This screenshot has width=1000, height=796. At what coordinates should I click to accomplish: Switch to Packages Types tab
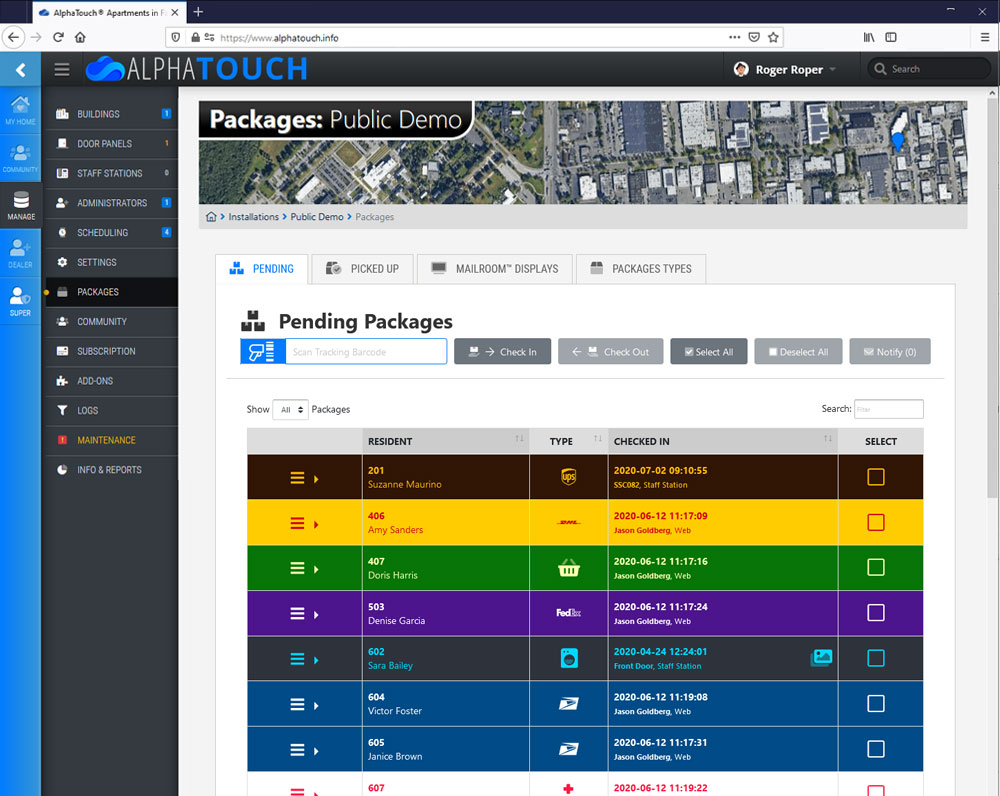coord(641,269)
